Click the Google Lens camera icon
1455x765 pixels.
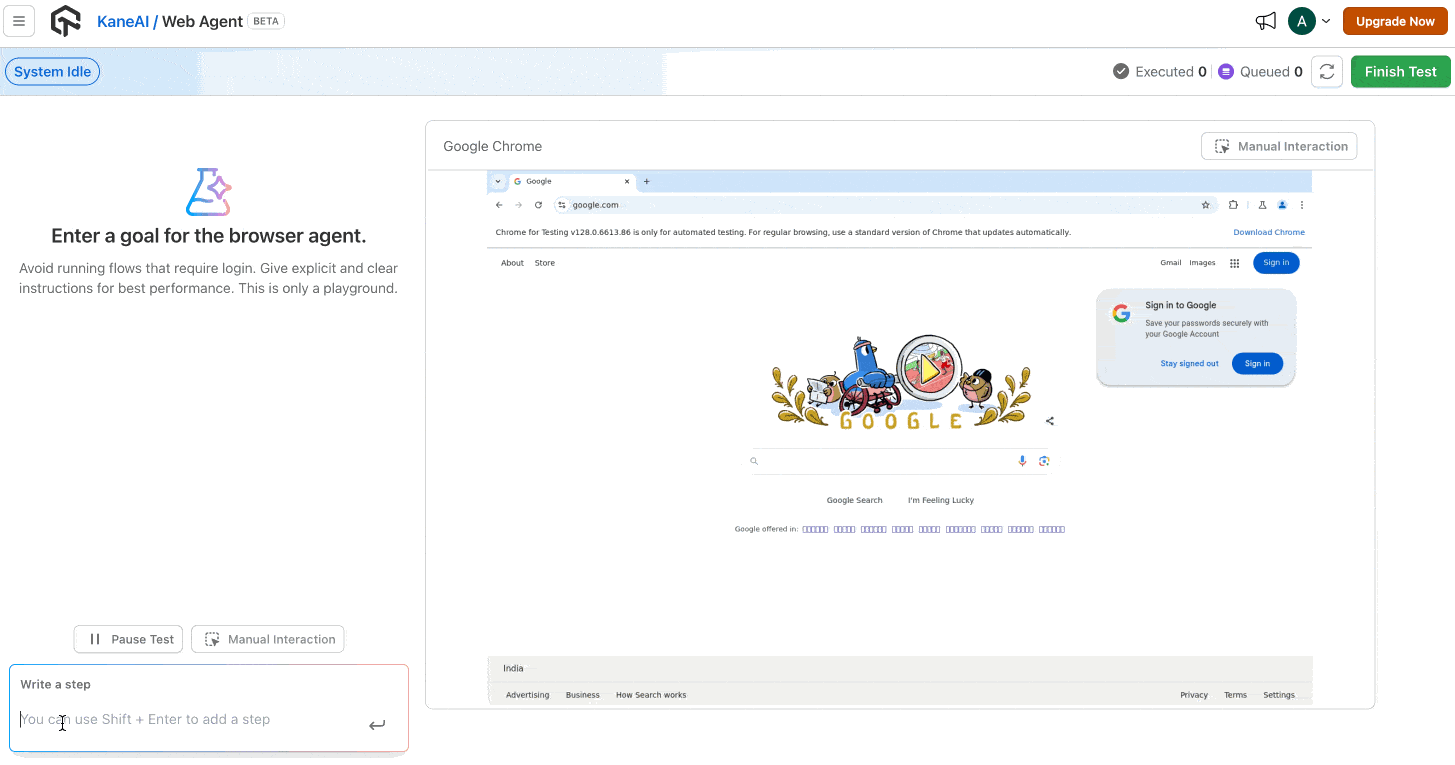tap(1044, 461)
